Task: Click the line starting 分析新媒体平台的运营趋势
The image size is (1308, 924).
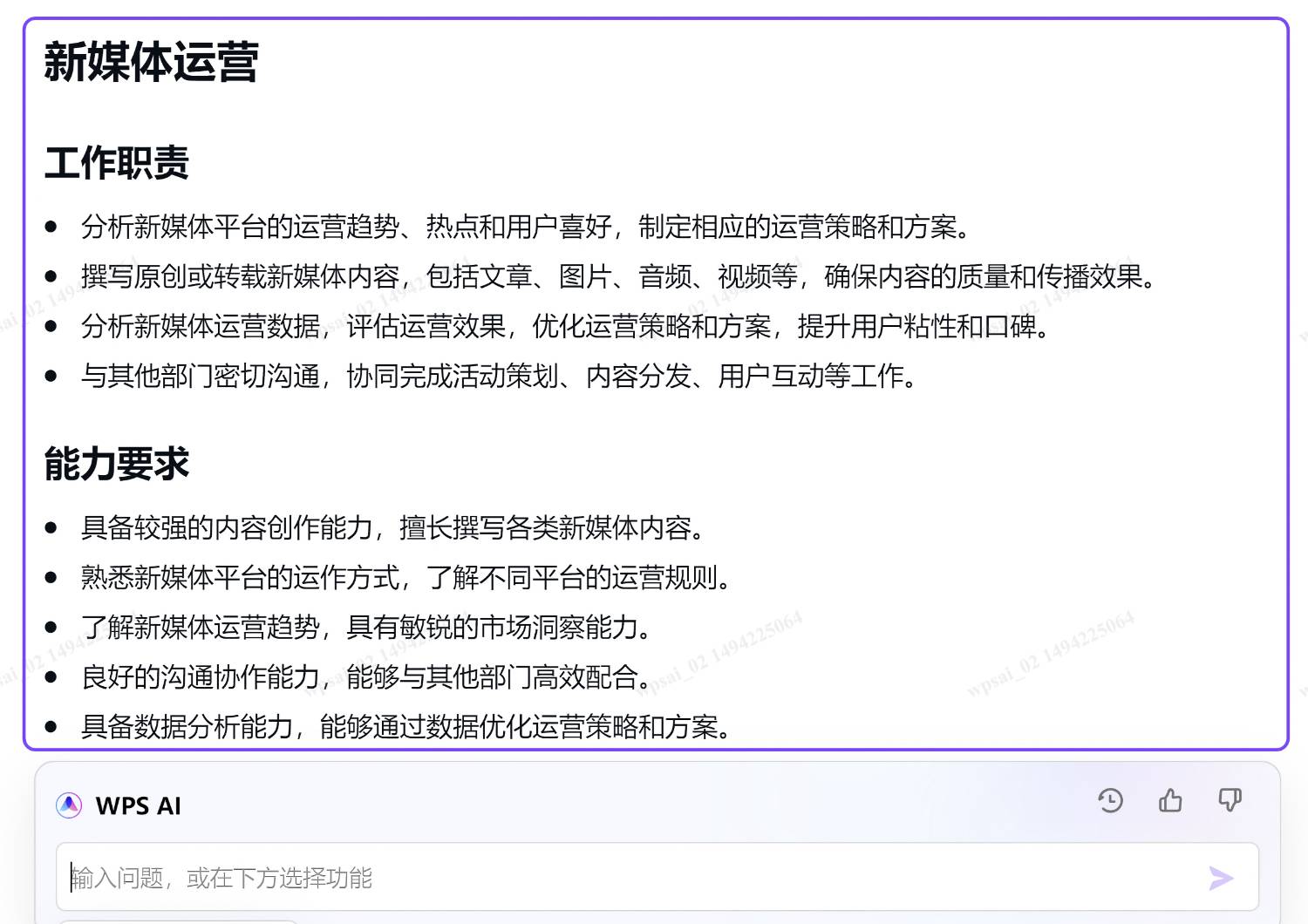Action: [x=526, y=227]
